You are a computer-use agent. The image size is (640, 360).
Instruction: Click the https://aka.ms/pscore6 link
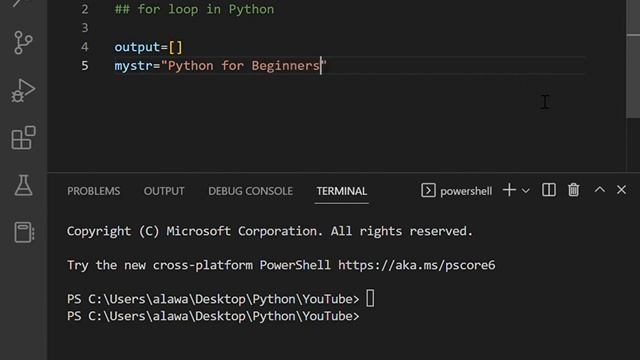[416, 265]
